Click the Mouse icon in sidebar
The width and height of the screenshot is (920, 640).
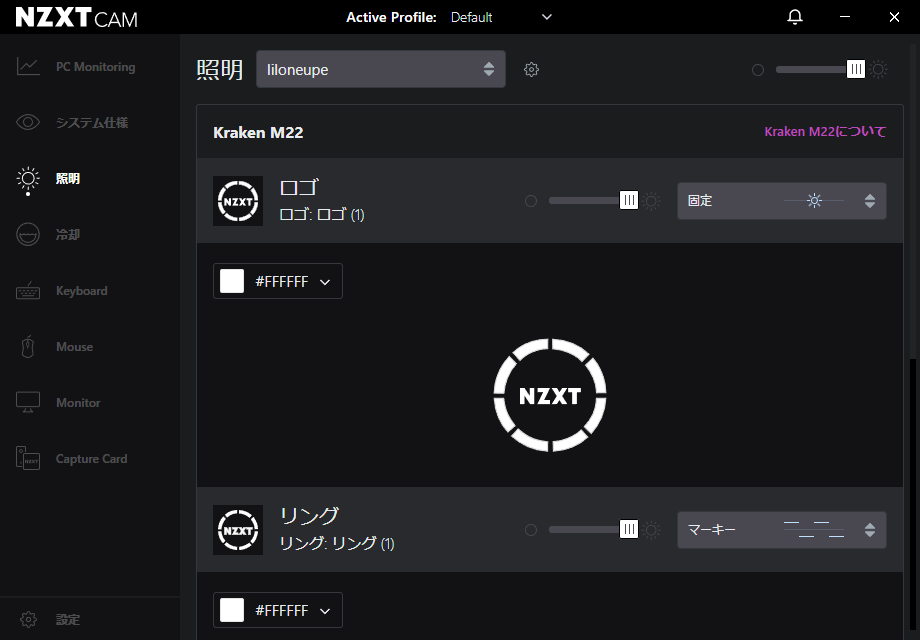pos(28,347)
